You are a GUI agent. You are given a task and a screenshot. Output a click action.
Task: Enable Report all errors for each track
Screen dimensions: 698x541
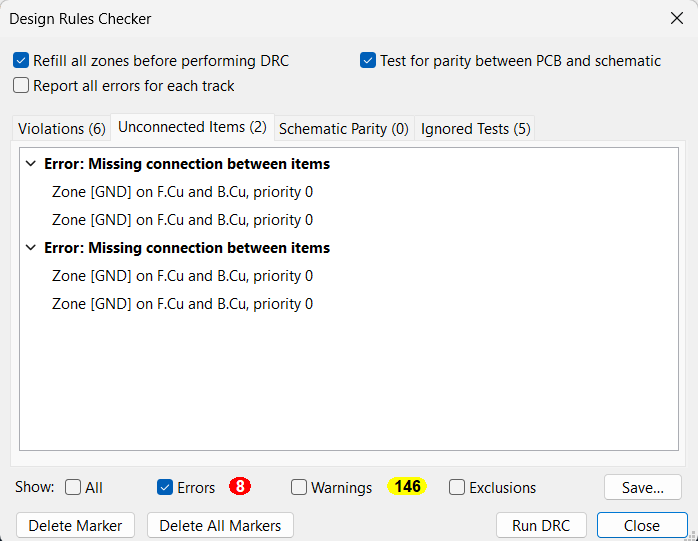[x=21, y=86]
